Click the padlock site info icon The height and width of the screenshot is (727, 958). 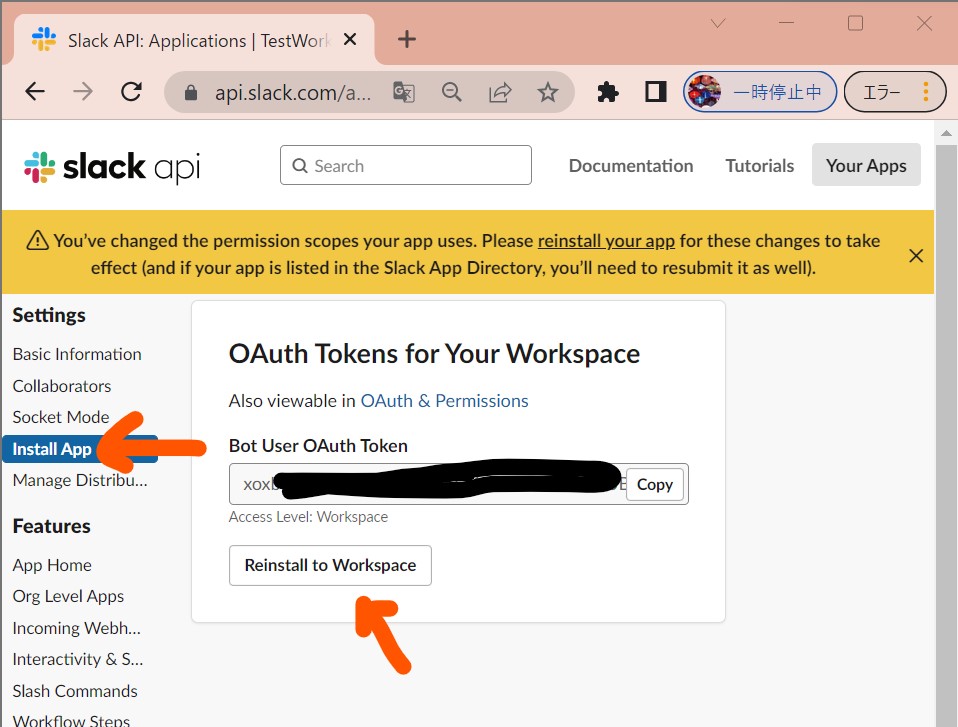191,93
